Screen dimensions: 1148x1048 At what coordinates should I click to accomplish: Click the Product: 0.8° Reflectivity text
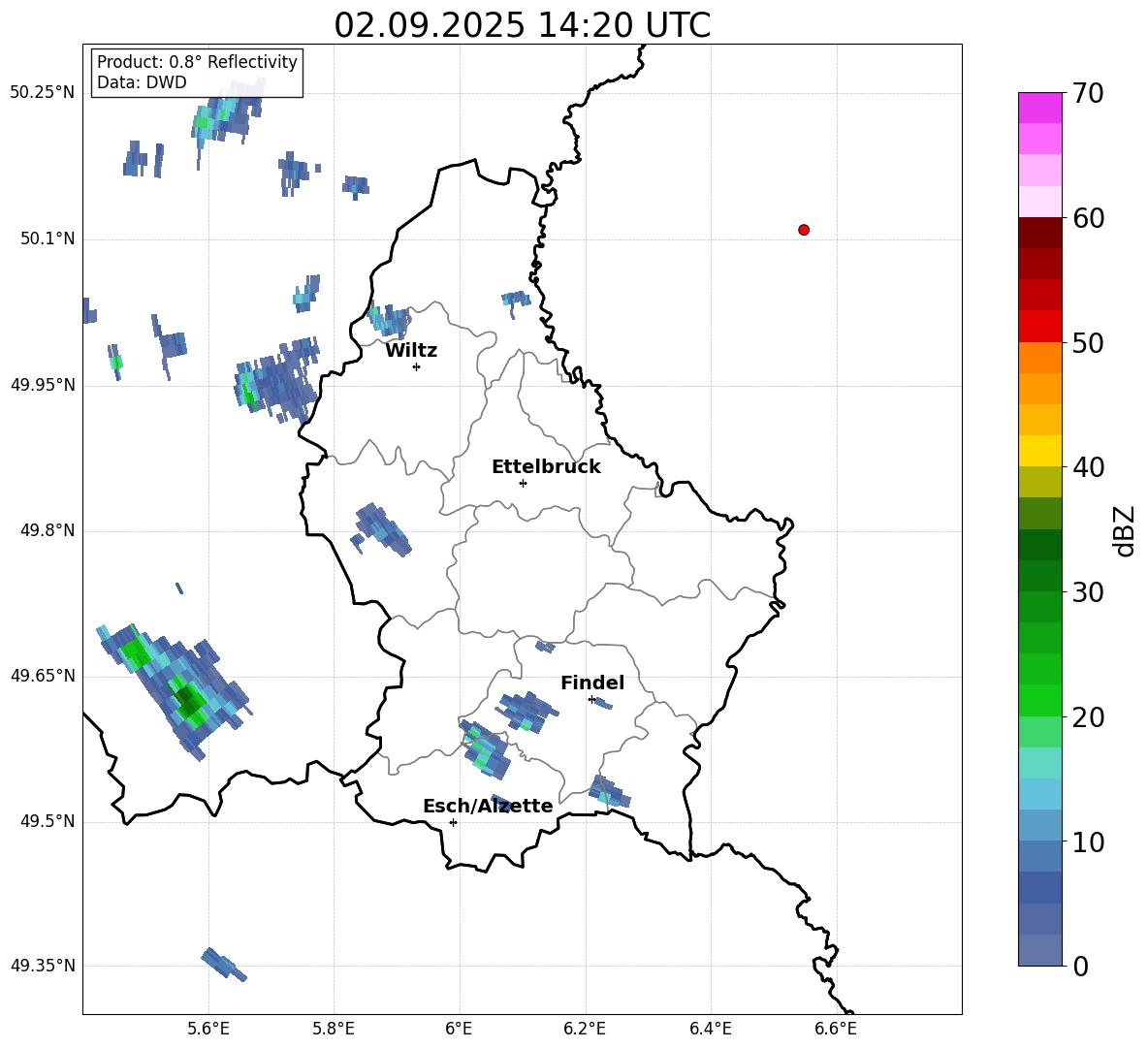pyautogui.click(x=197, y=61)
